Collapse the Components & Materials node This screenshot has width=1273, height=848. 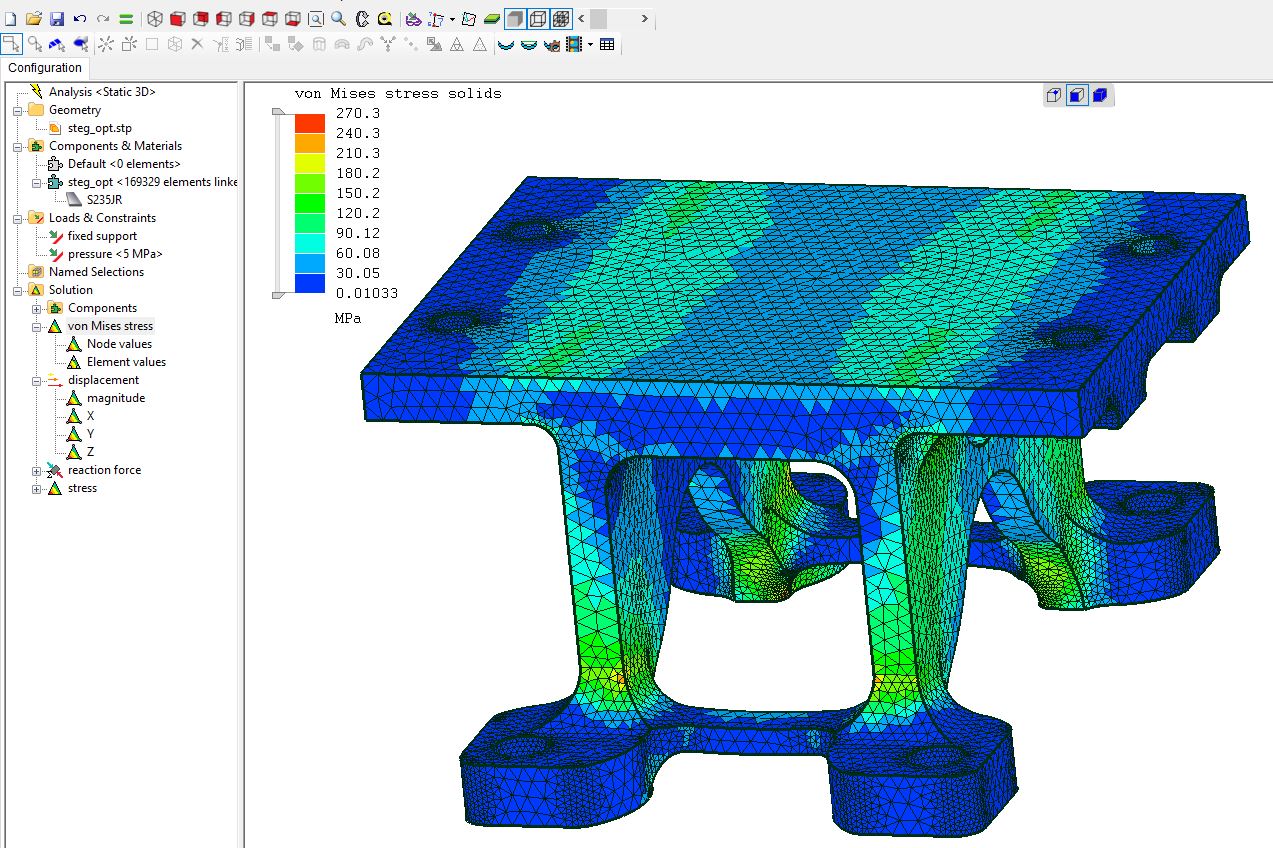(x=18, y=146)
